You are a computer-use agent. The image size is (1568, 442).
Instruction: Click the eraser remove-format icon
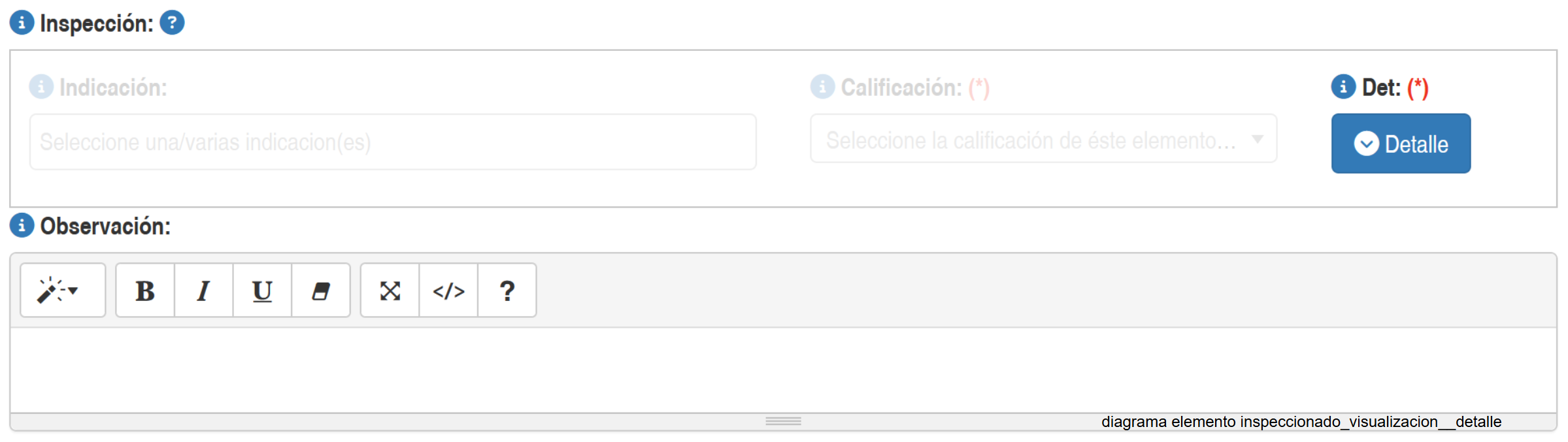[320, 291]
